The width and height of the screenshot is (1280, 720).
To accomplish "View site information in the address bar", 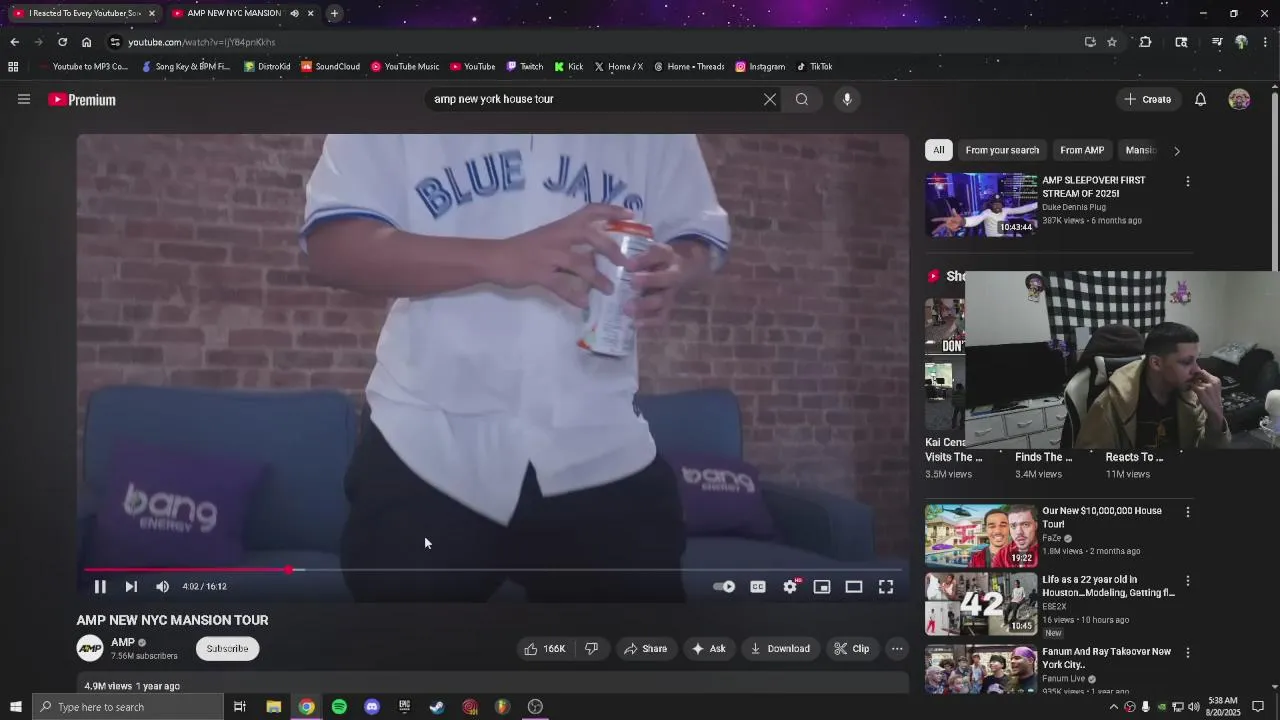I will tap(115, 42).
